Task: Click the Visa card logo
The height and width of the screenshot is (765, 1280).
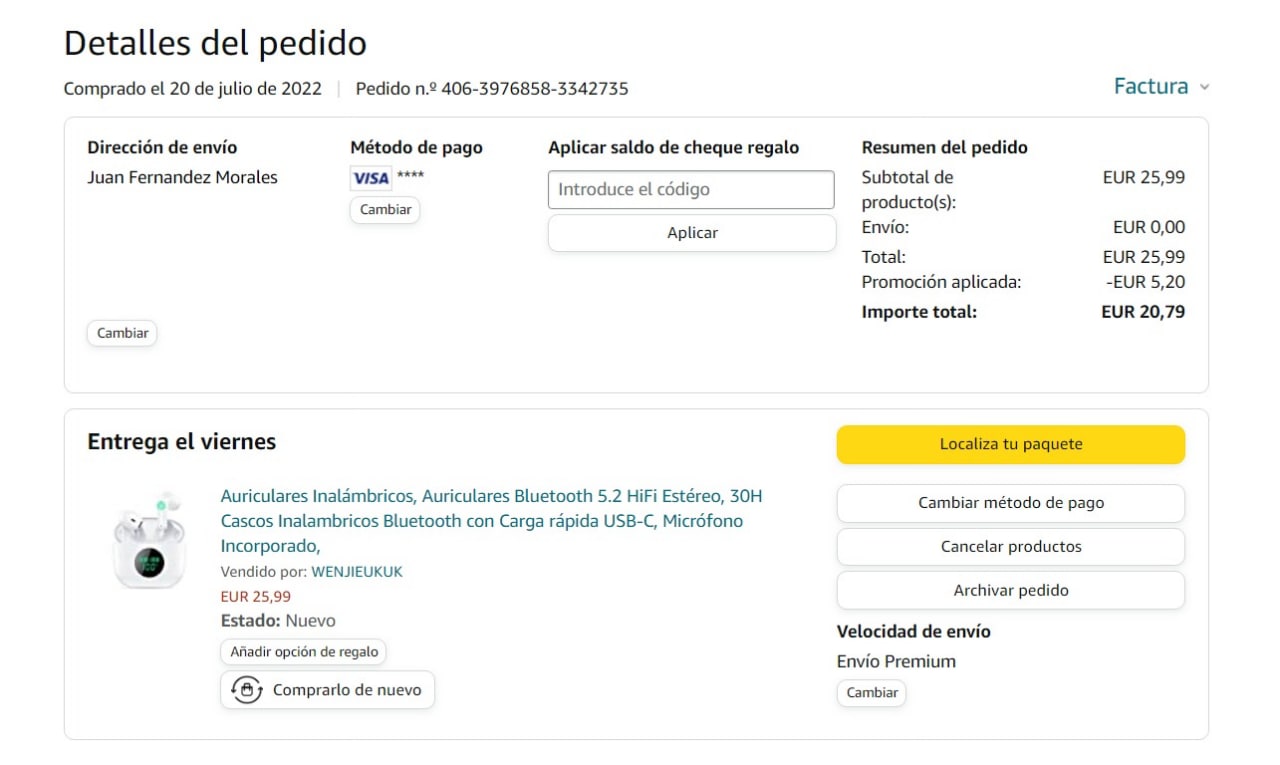Action: [x=371, y=178]
